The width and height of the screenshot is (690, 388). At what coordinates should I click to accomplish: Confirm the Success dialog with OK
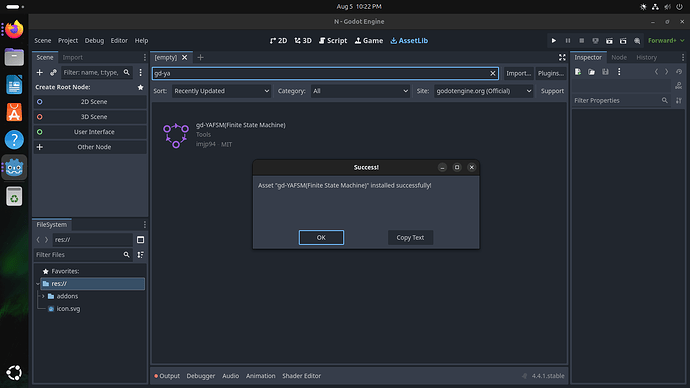(321, 238)
